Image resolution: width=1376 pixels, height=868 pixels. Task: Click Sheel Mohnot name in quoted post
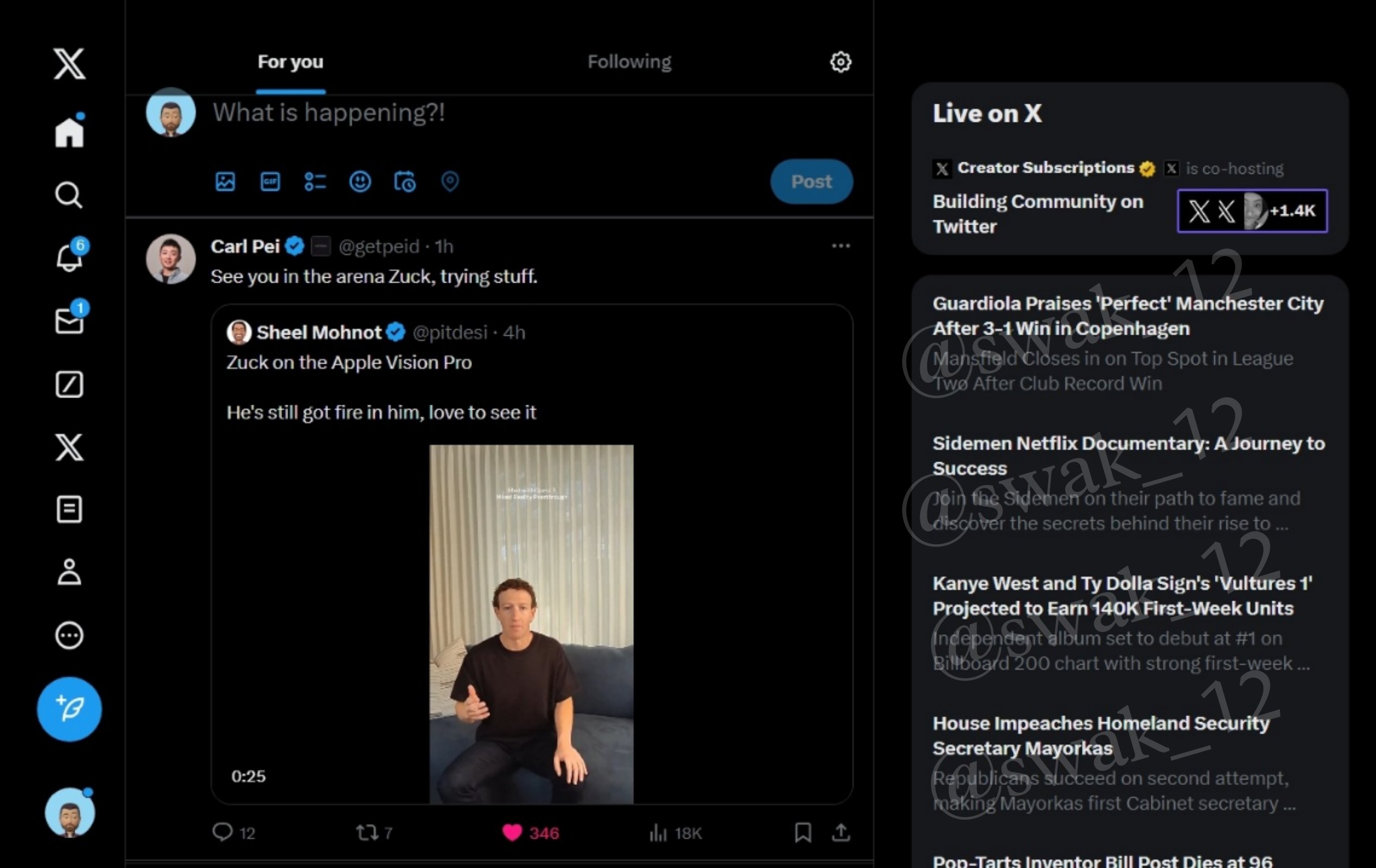click(319, 333)
